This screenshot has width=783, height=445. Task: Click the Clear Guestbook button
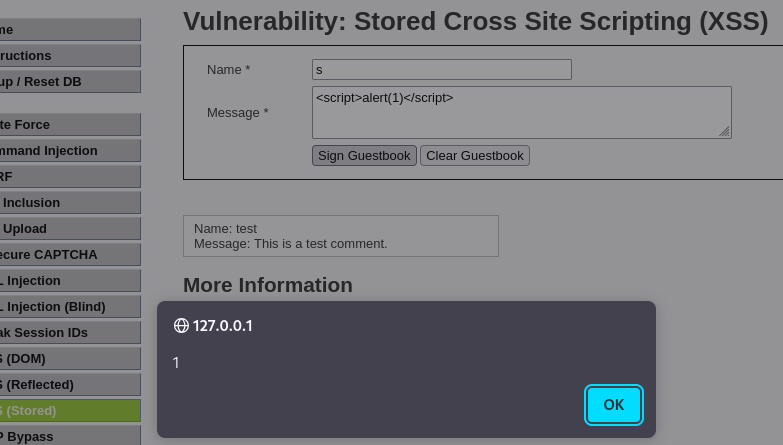coord(475,155)
